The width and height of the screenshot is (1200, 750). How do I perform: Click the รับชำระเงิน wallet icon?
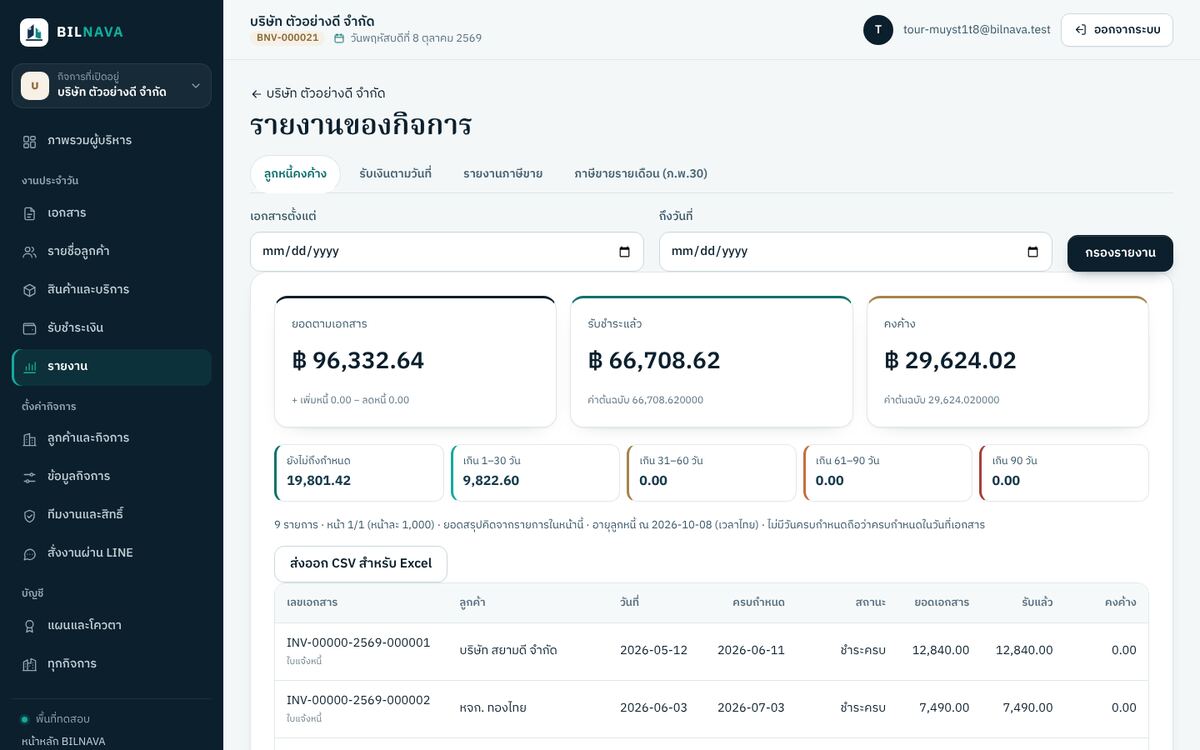coord(30,328)
